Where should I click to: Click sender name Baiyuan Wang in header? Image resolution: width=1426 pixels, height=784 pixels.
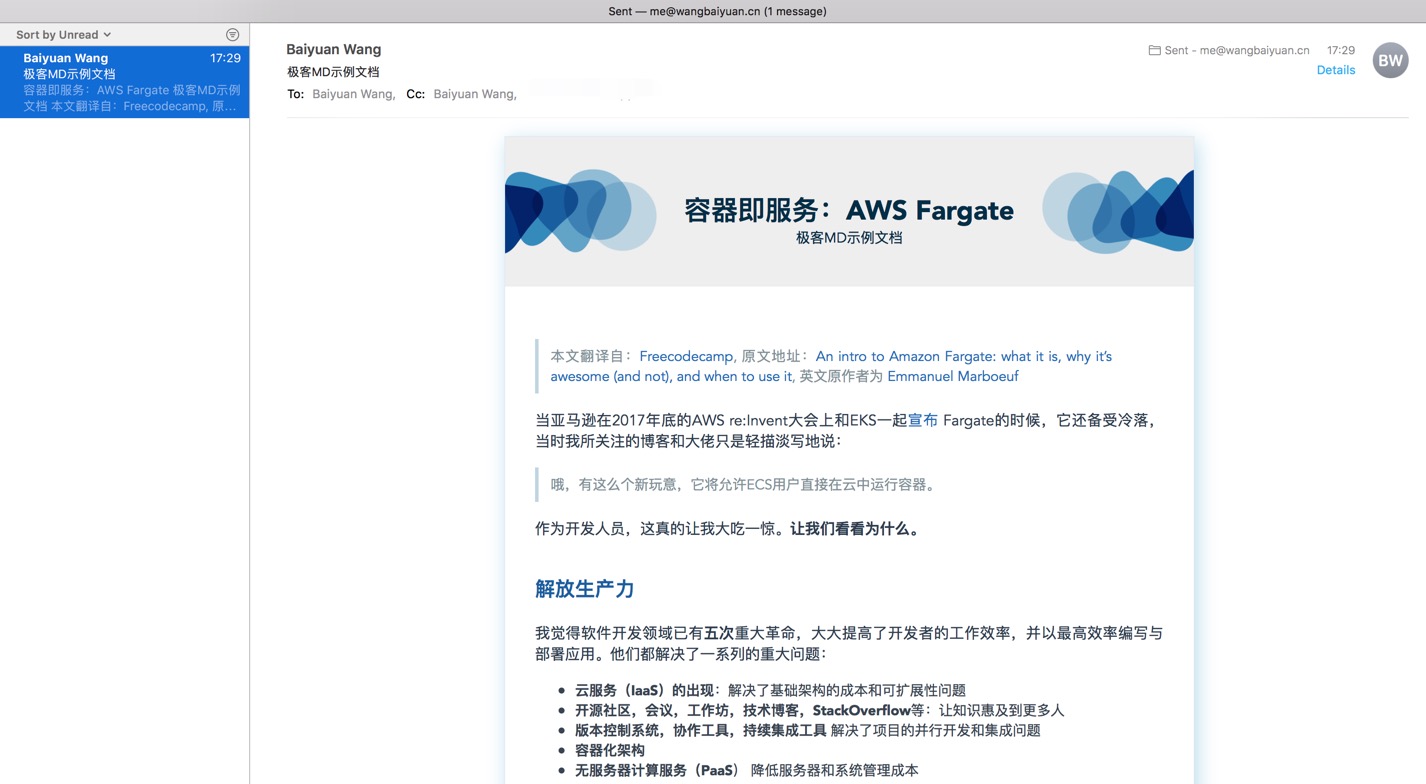click(334, 49)
